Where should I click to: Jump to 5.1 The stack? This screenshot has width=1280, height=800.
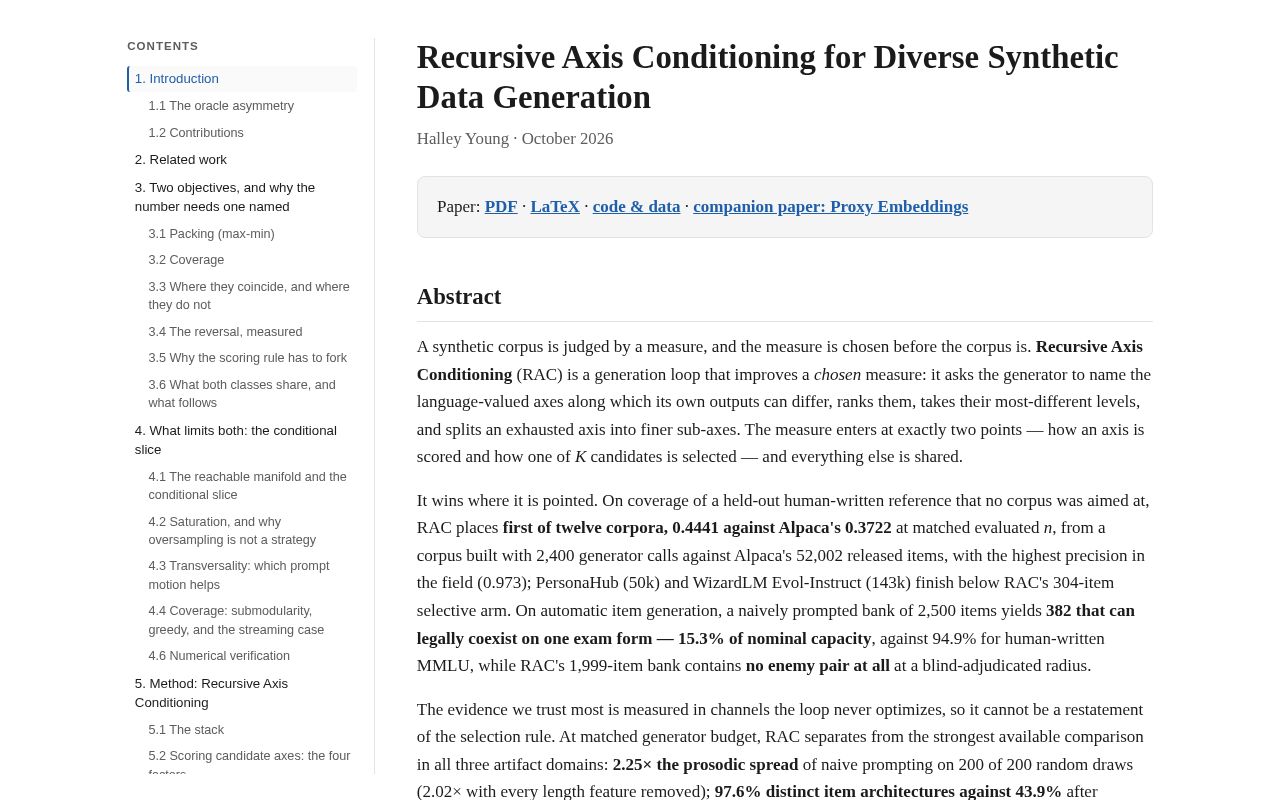tap(186, 730)
